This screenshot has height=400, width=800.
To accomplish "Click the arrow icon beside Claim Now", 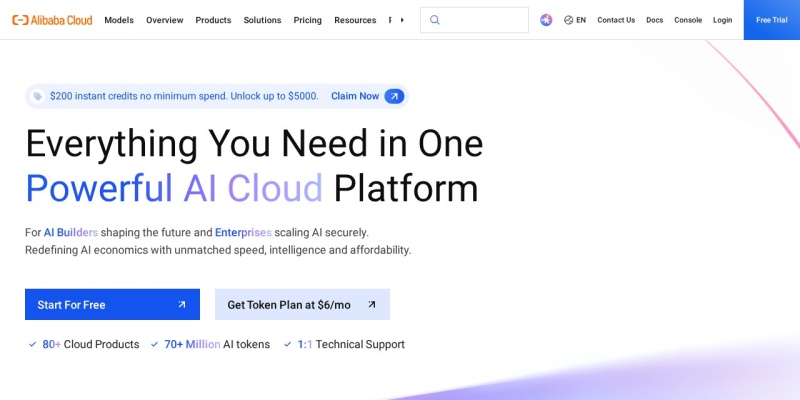I will pos(394,96).
